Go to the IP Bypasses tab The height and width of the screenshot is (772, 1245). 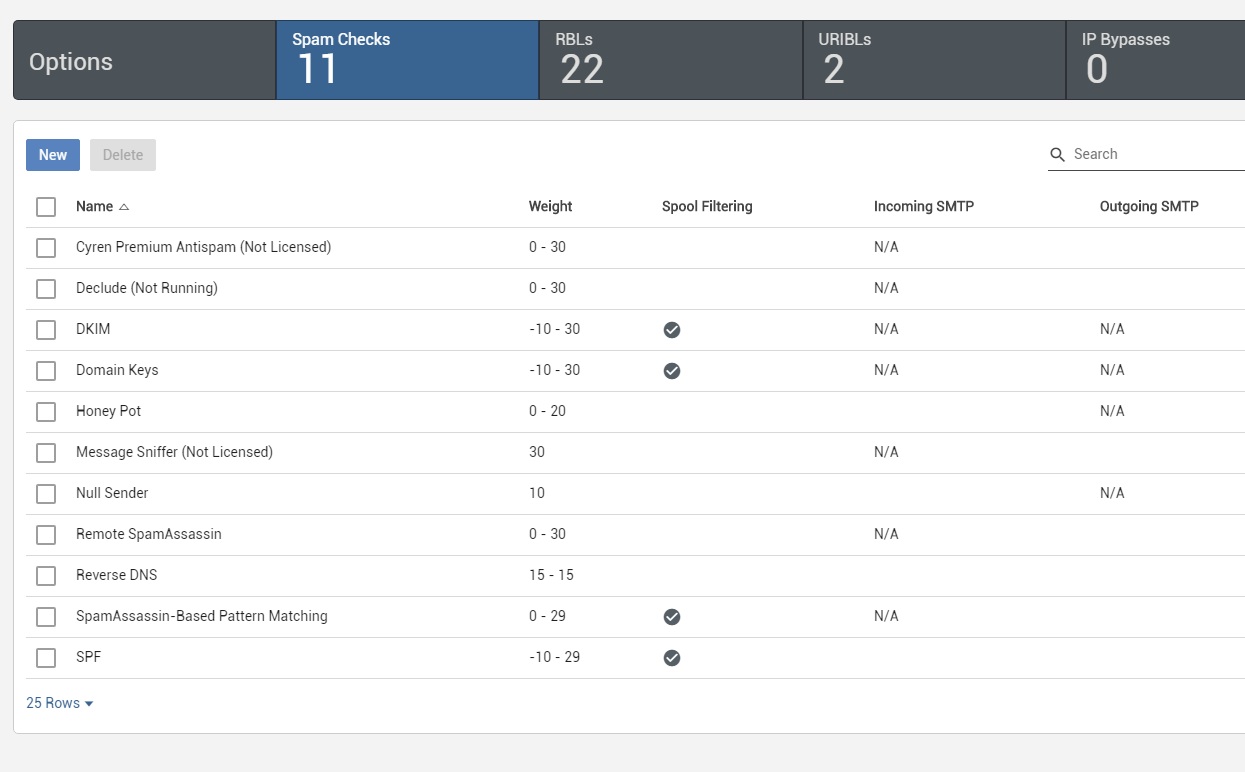(1155, 60)
